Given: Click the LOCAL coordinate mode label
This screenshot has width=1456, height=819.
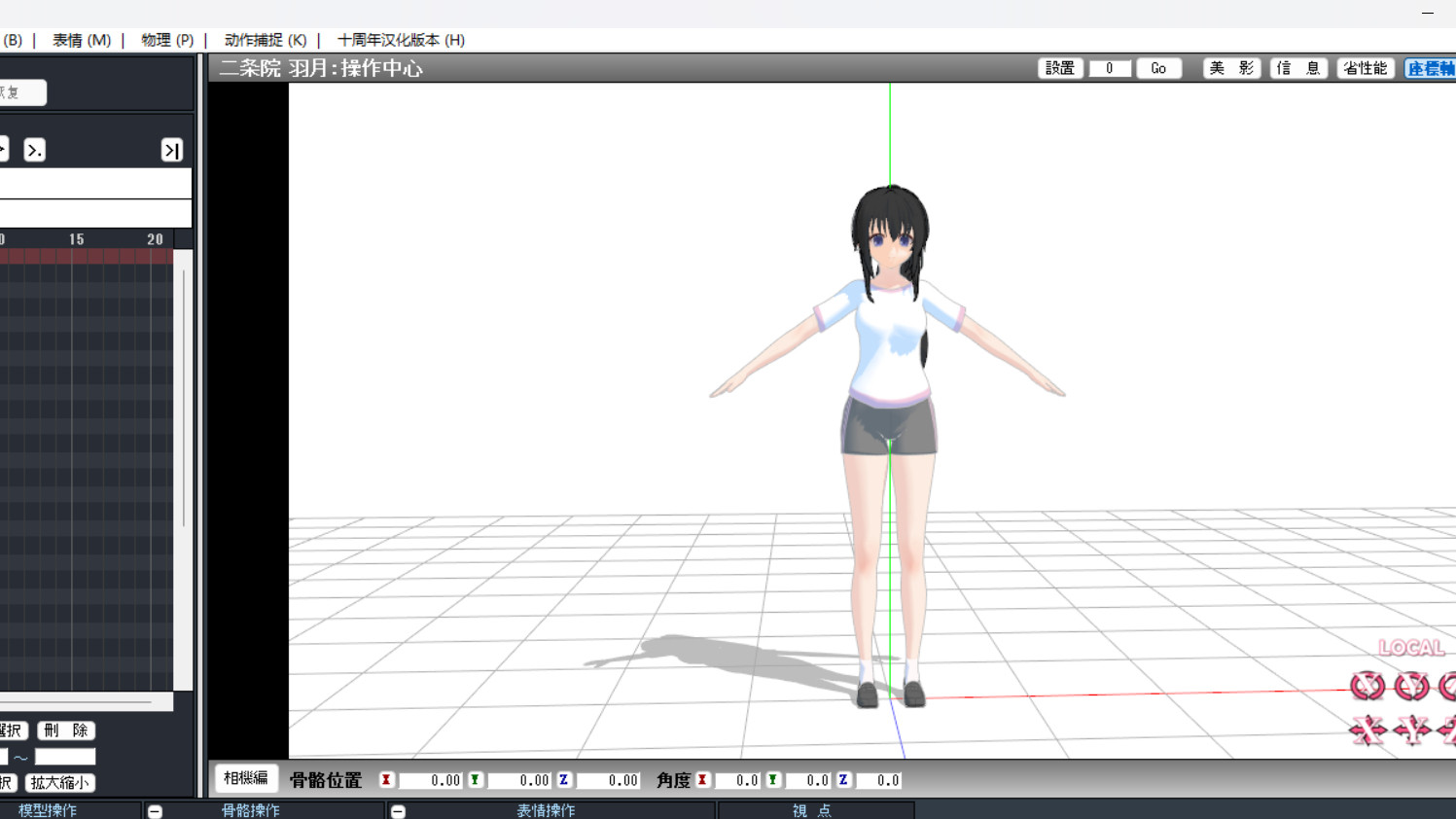Looking at the screenshot, I should tap(1410, 648).
